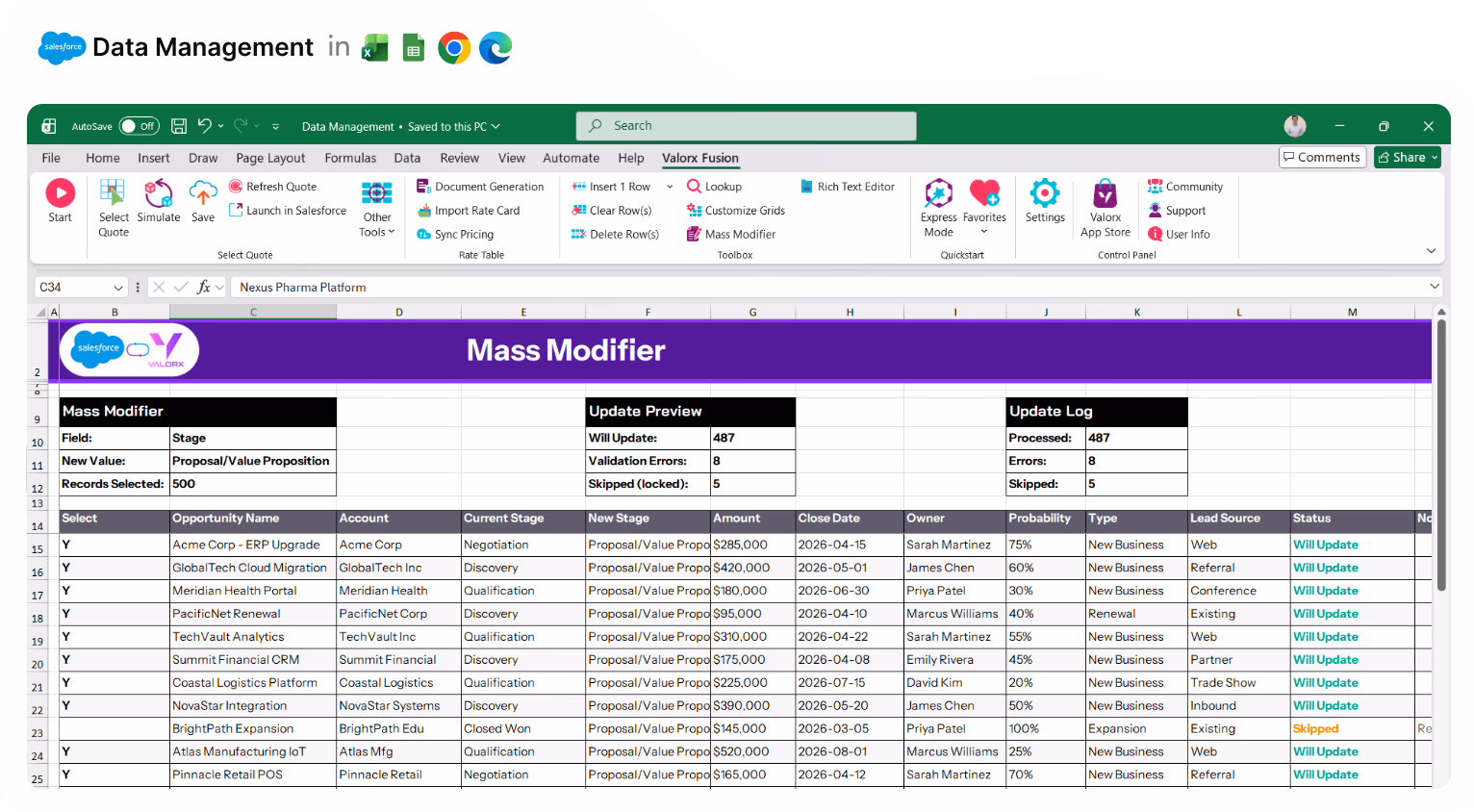Click Launch in Salesforce
The image size is (1474, 812).
click(x=288, y=210)
